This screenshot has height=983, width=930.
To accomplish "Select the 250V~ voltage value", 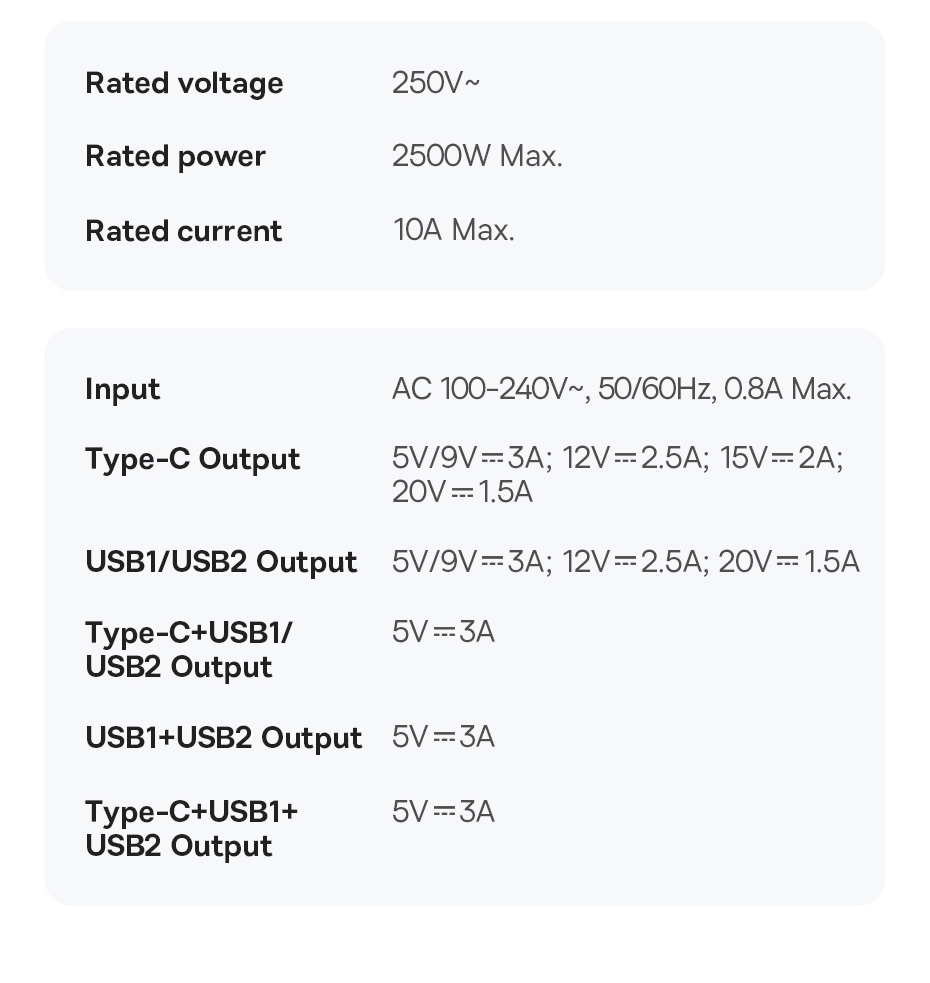I will (x=435, y=83).
